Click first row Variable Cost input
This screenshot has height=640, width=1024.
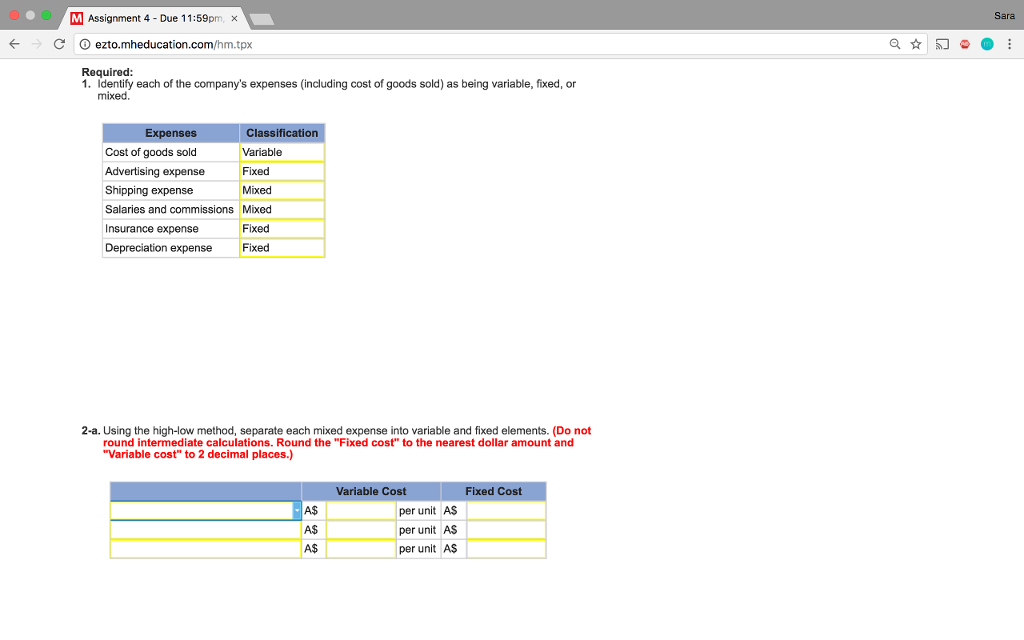point(361,511)
